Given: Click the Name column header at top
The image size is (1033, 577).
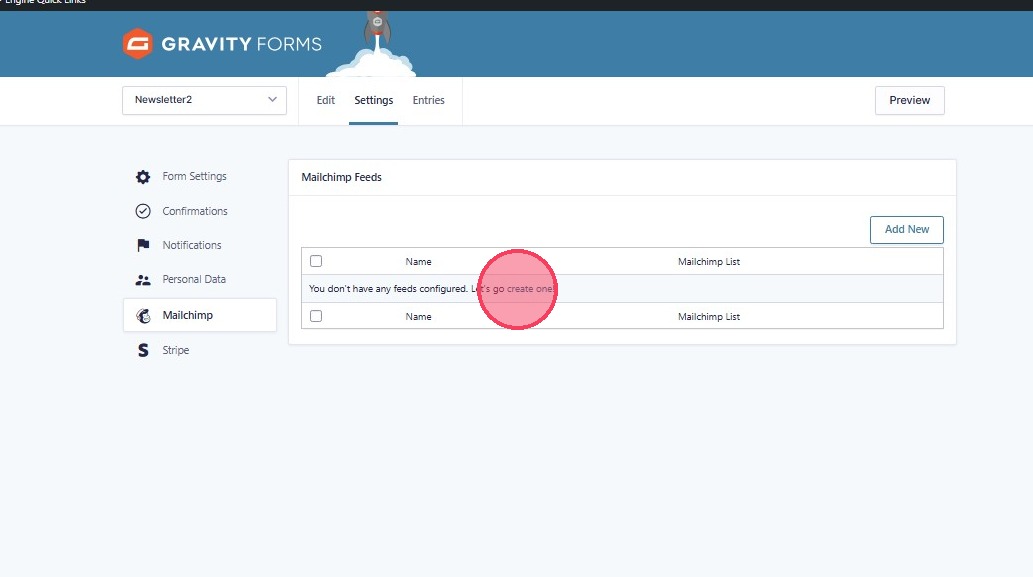Looking at the screenshot, I should [x=418, y=261].
